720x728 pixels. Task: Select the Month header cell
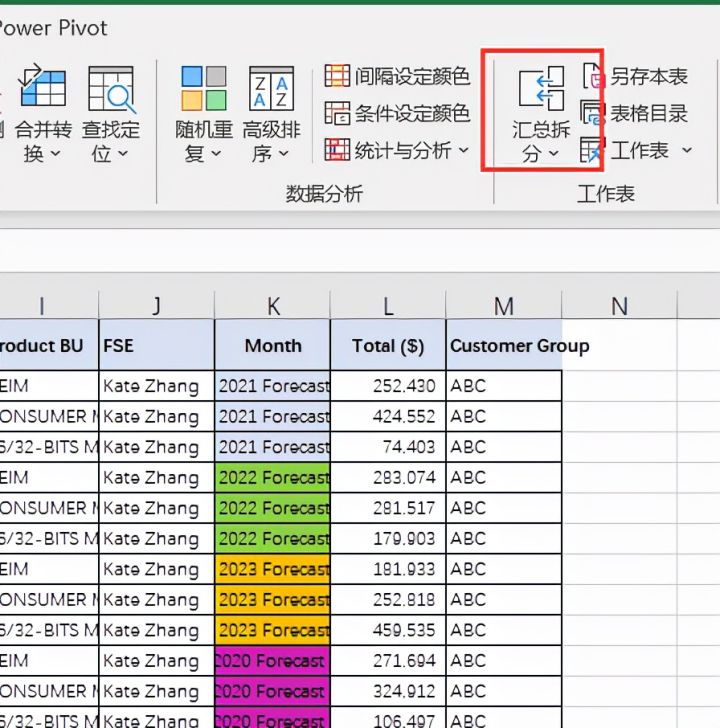pos(272,345)
